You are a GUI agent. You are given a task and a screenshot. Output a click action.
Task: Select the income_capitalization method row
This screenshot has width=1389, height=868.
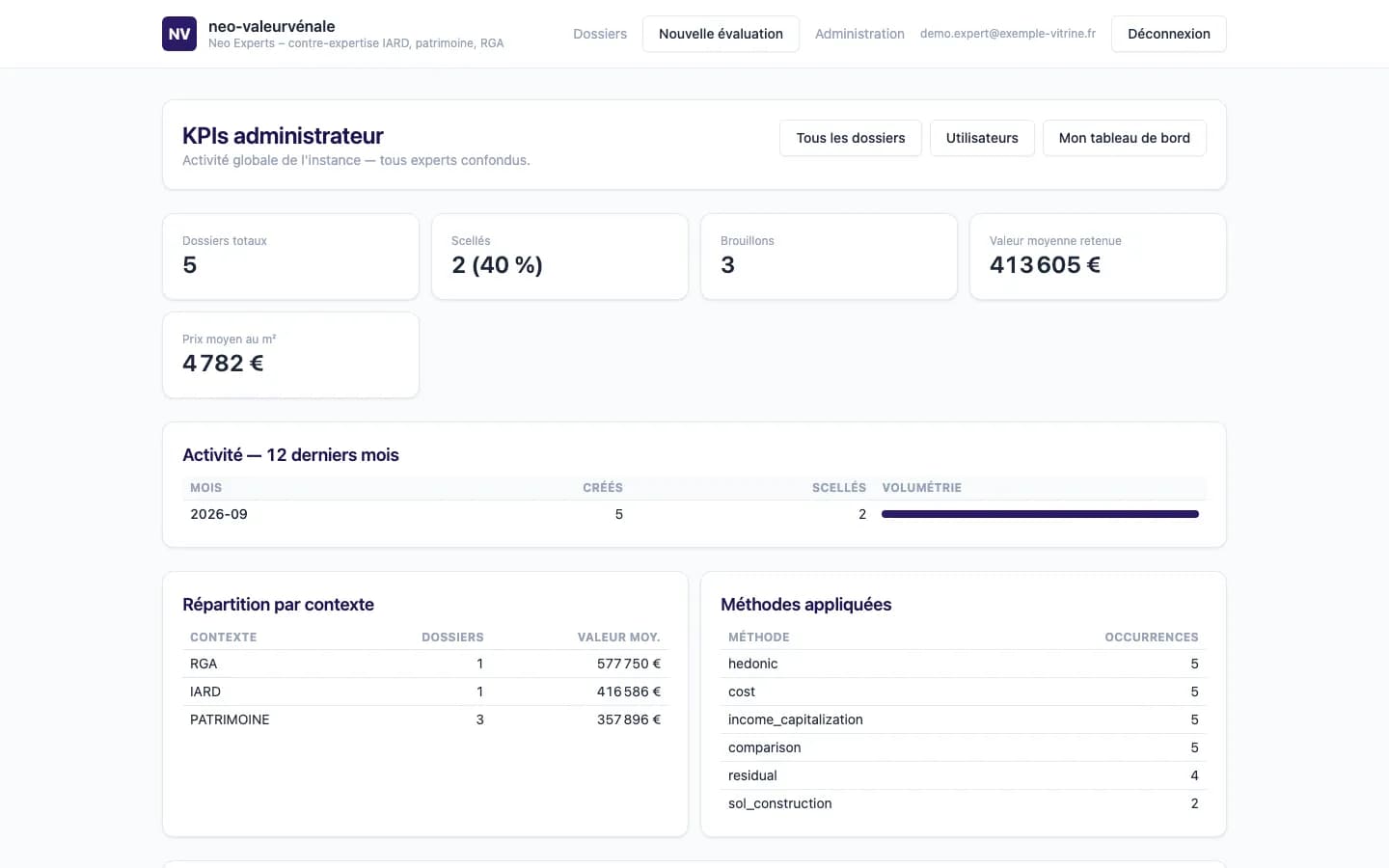pyautogui.click(x=964, y=719)
